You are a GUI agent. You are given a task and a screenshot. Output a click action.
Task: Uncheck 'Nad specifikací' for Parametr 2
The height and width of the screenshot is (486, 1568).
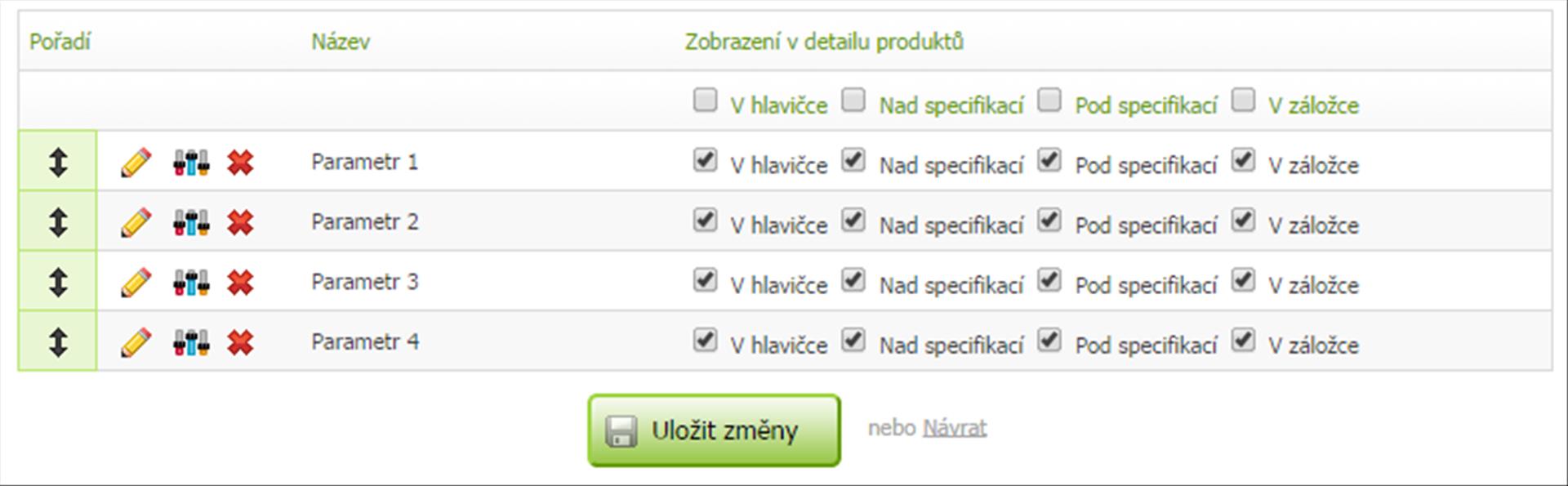point(853,220)
